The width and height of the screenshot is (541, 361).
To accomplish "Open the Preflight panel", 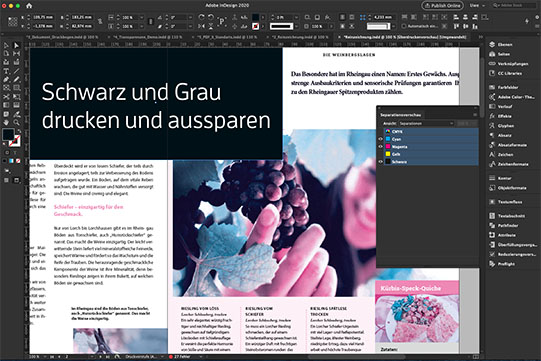I will click(502, 264).
